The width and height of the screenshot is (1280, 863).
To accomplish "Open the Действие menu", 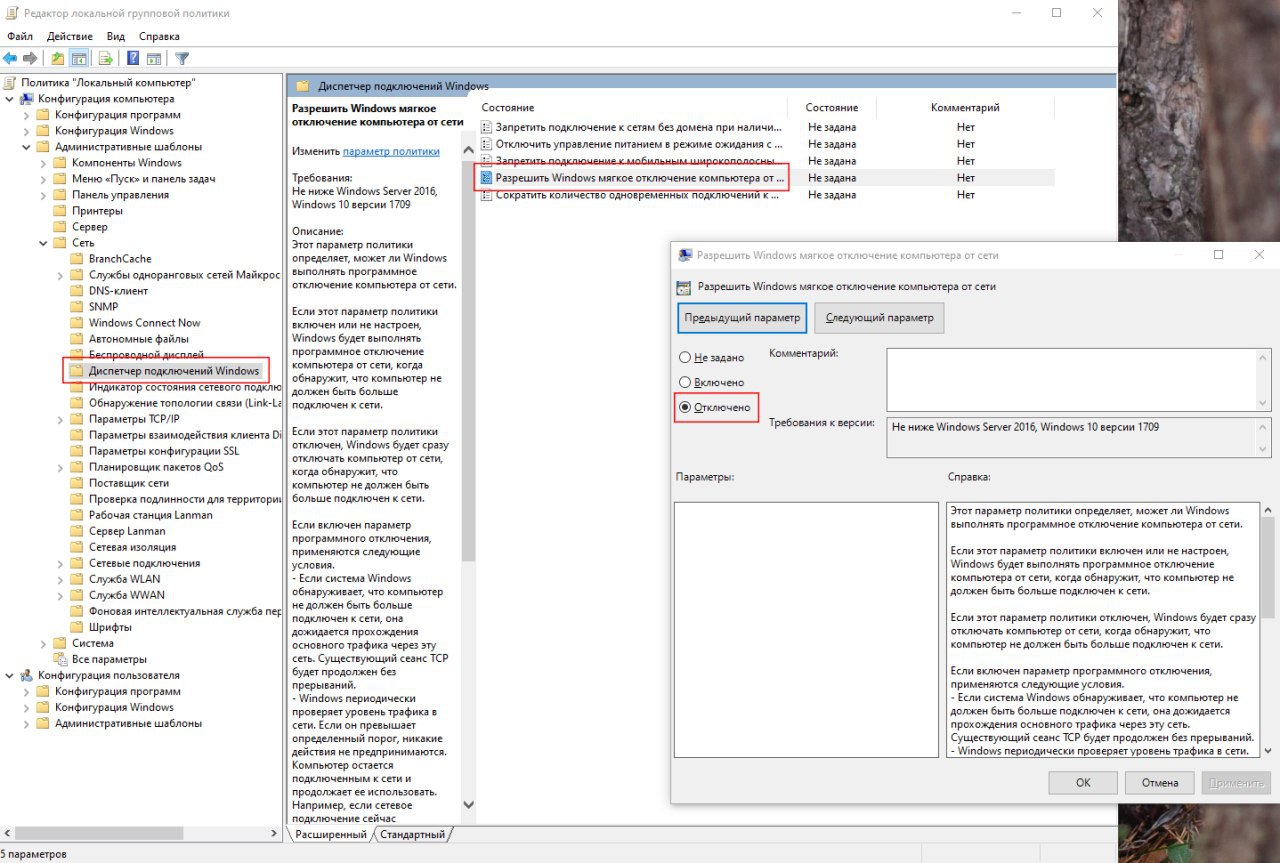I will (x=70, y=36).
